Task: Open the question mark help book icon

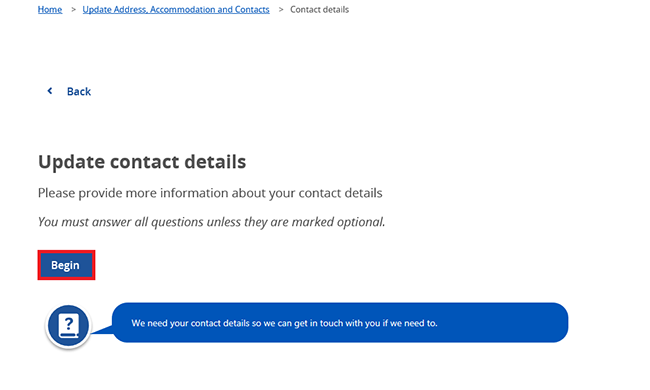Action: click(x=68, y=325)
